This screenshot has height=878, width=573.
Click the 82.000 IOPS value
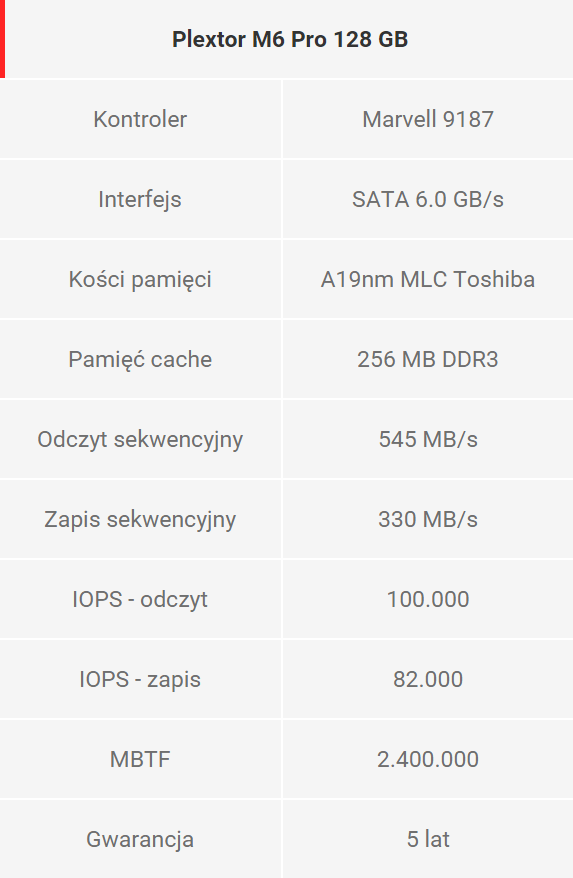(428, 680)
